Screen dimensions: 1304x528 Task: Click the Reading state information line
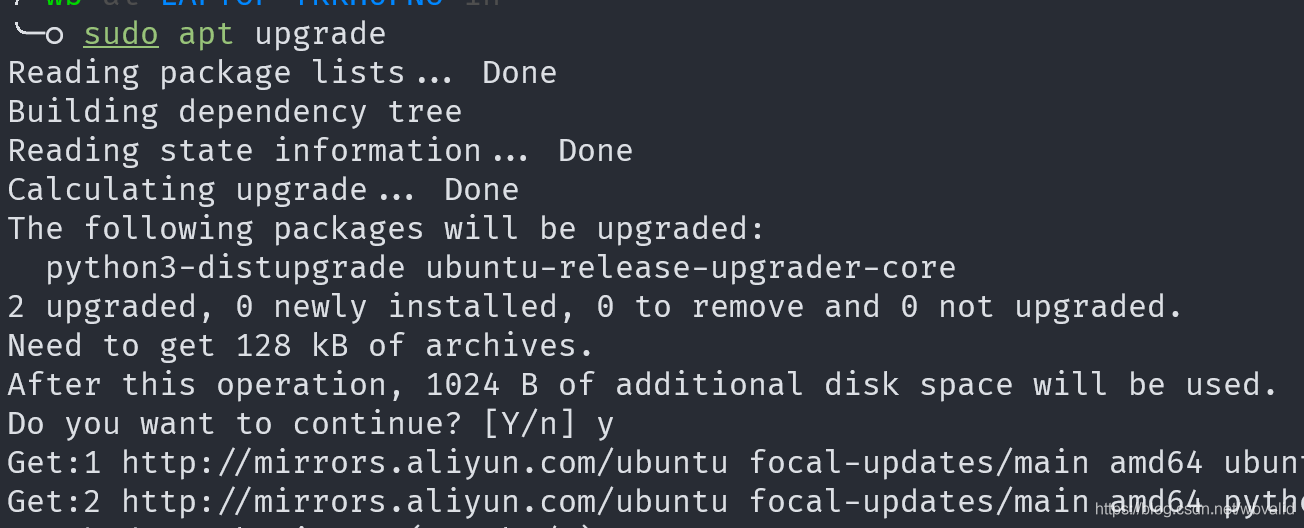point(320,151)
